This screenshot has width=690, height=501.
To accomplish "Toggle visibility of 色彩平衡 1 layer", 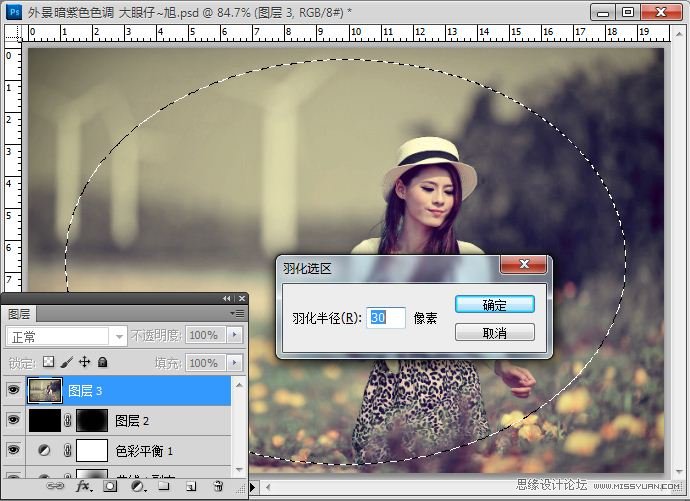I will coord(14,450).
